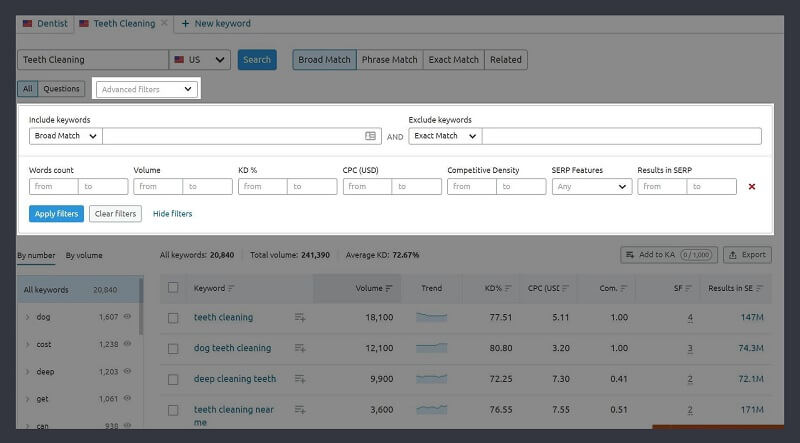Expand the cost keyword group

coord(28,344)
